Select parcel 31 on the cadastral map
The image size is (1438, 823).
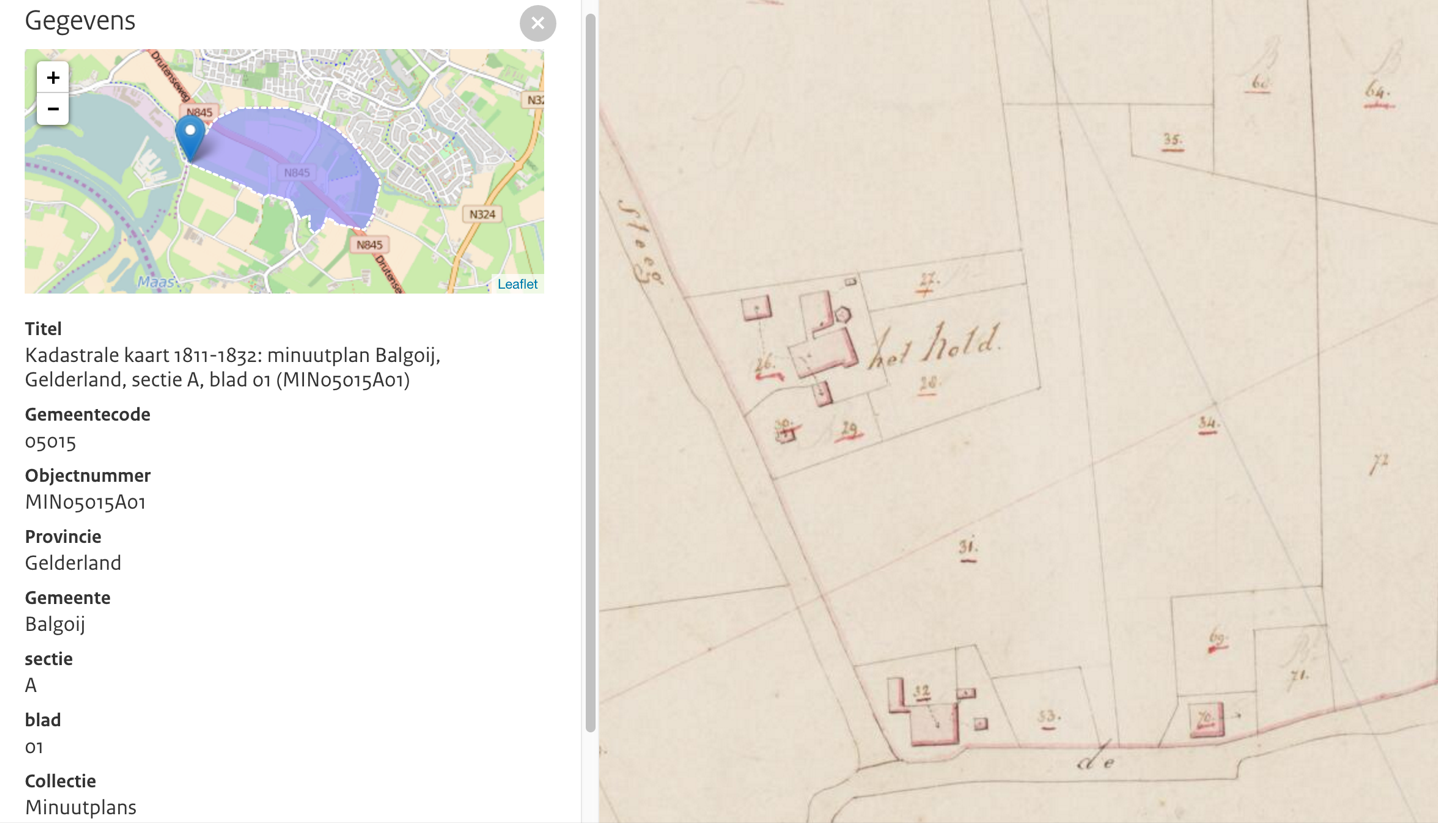967,548
